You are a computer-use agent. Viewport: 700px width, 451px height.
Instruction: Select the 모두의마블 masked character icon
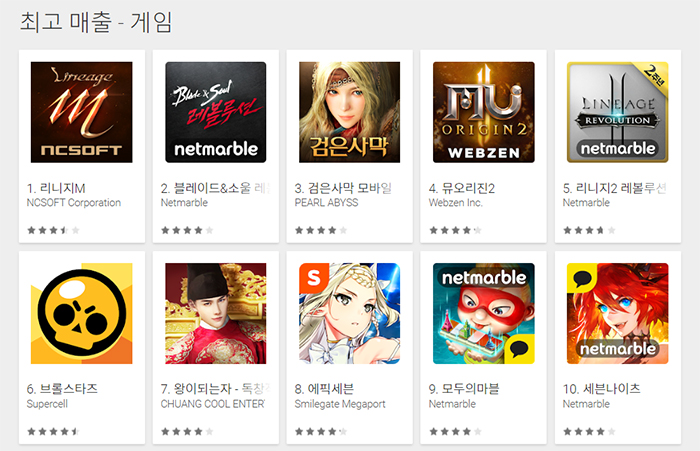483,313
